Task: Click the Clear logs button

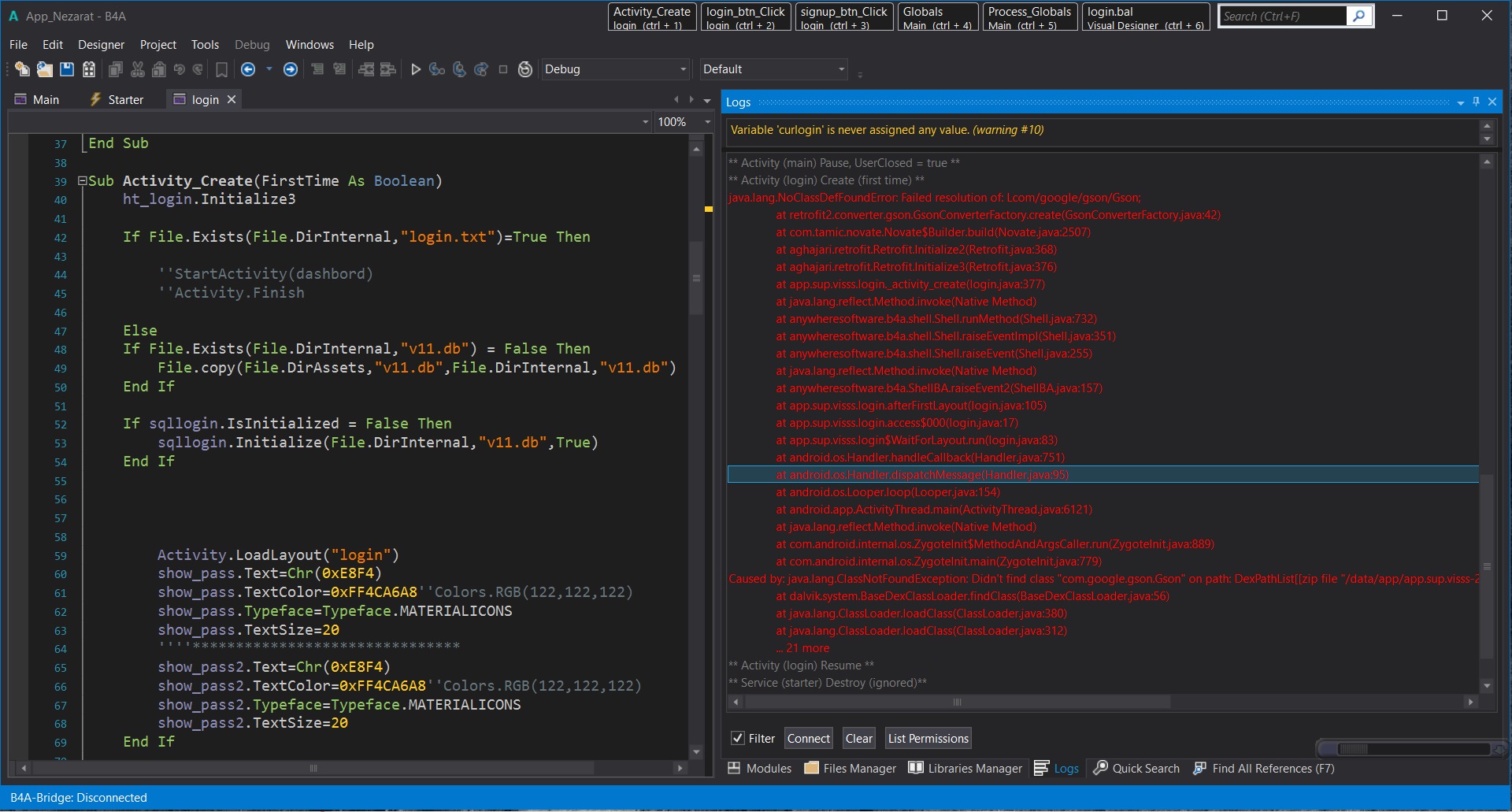Action: 858,738
